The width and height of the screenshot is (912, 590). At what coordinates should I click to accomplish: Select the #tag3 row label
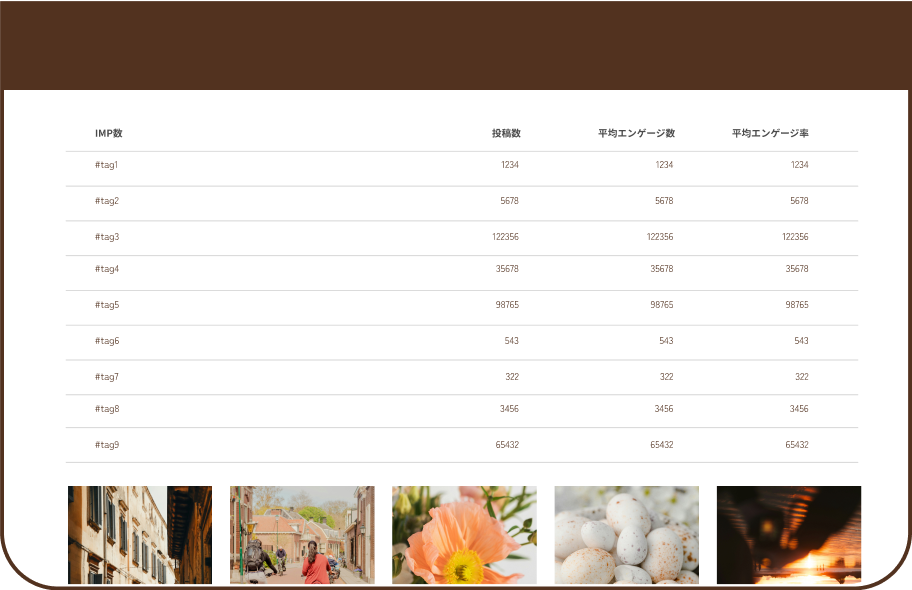point(107,237)
